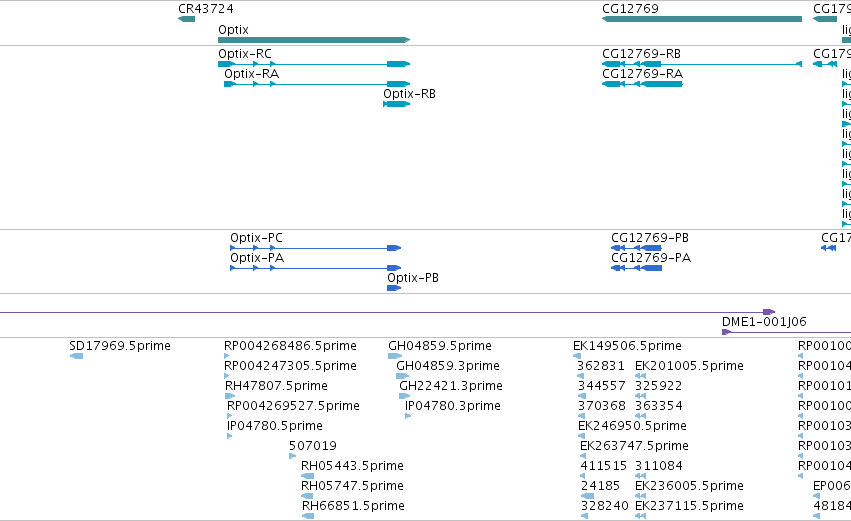The height and width of the screenshot is (521, 851).
Task: Select the EK201005.5prime EST label
Action: (x=689, y=366)
